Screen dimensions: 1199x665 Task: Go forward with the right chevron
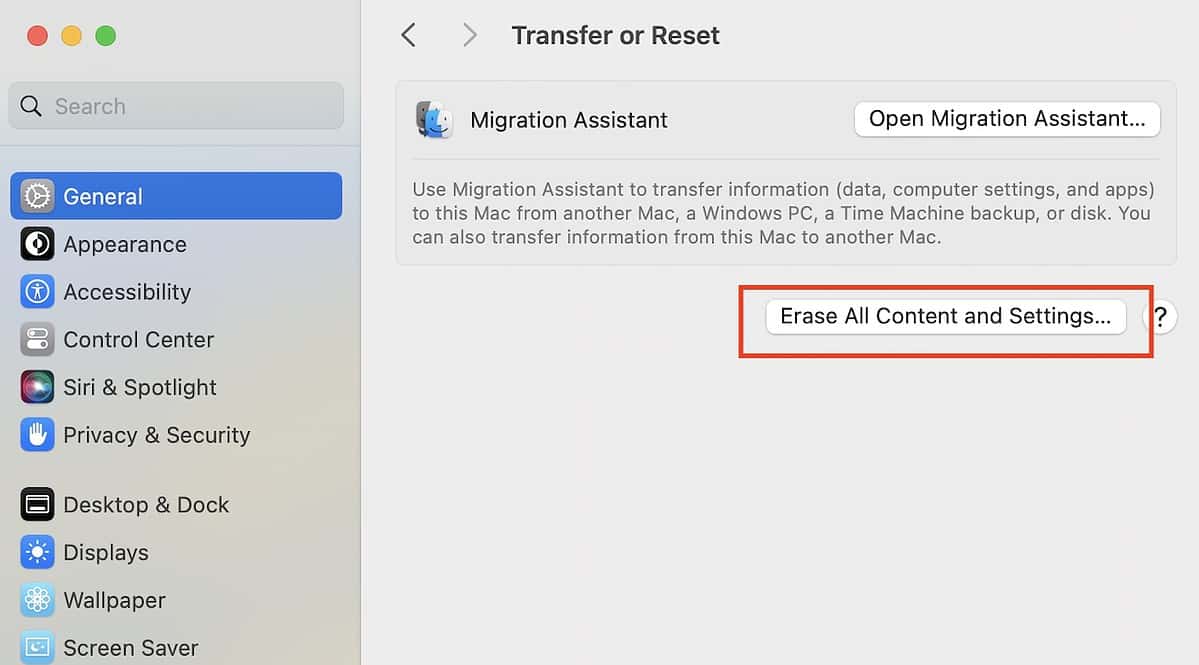[x=469, y=35]
